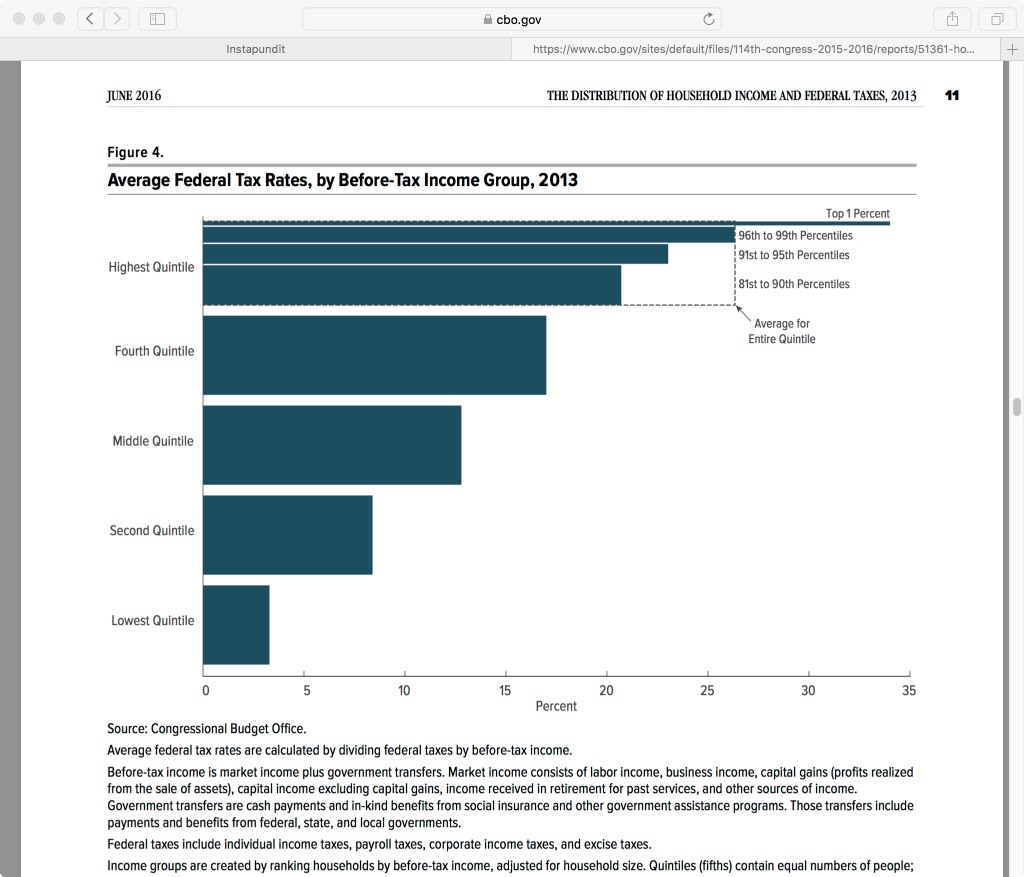Click the Top 1 Percent bar label
This screenshot has width=1024, height=877.
click(x=857, y=213)
